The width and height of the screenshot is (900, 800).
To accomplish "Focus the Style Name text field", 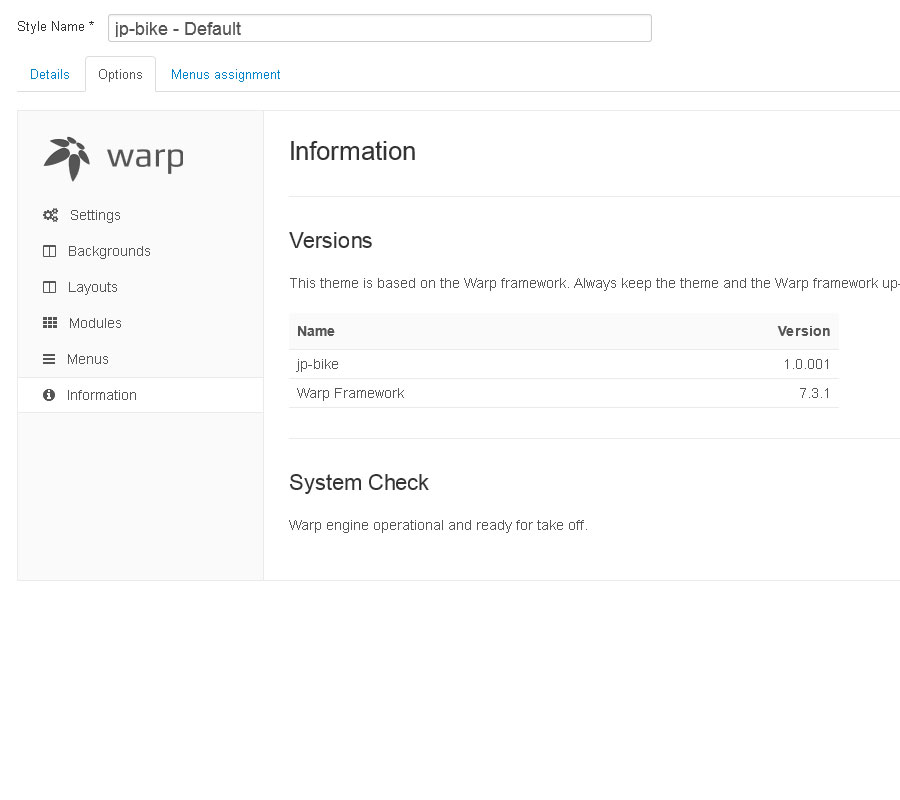I will (x=379, y=28).
